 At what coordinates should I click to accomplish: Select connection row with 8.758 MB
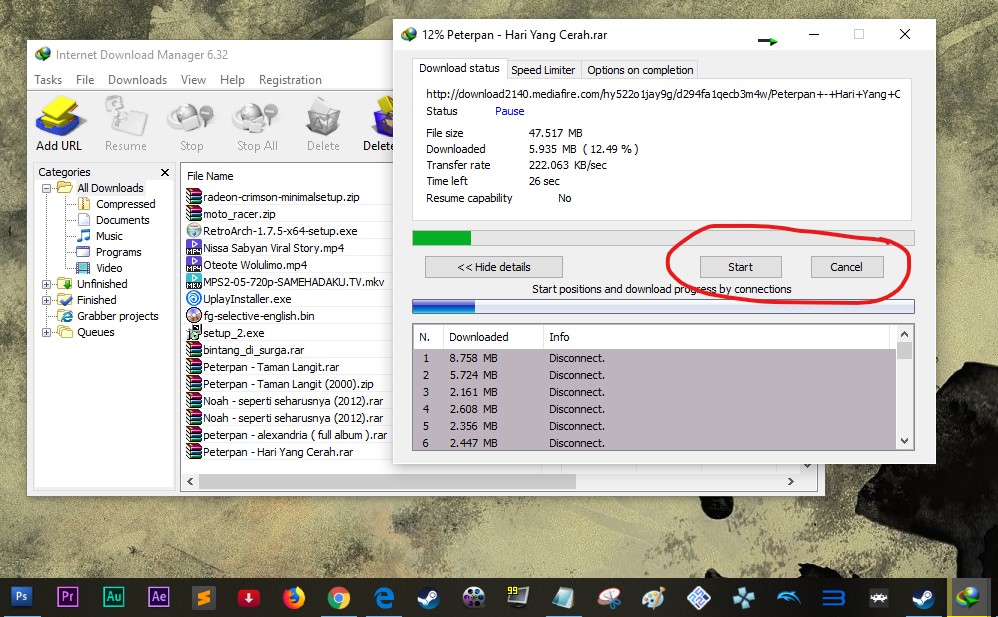654,358
